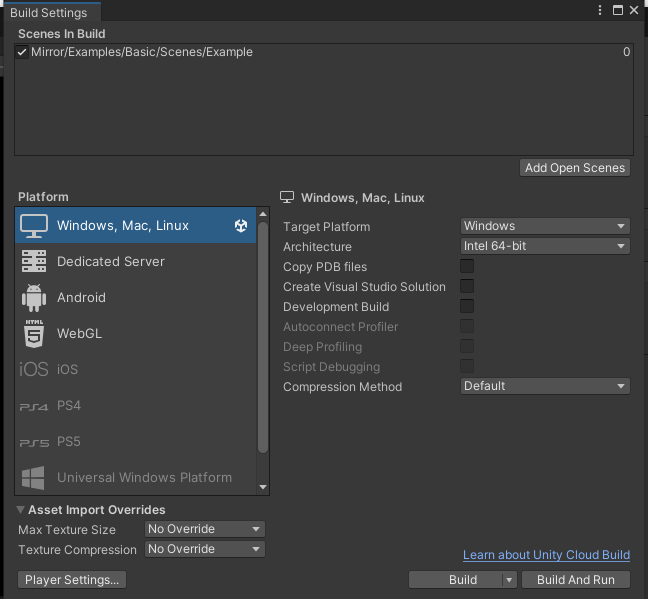
Task: Select the Android platform label
Action: 81,298
